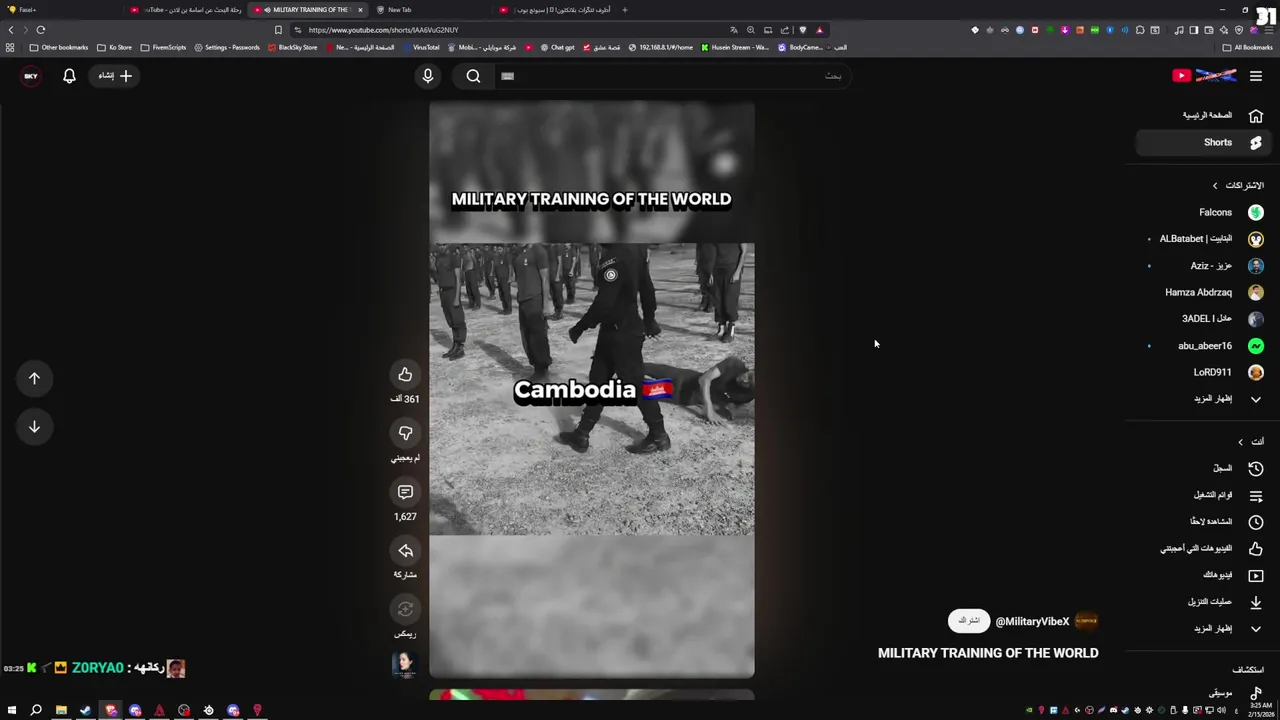
Task: Open notifications bell
Action: click(x=69, y=76)
